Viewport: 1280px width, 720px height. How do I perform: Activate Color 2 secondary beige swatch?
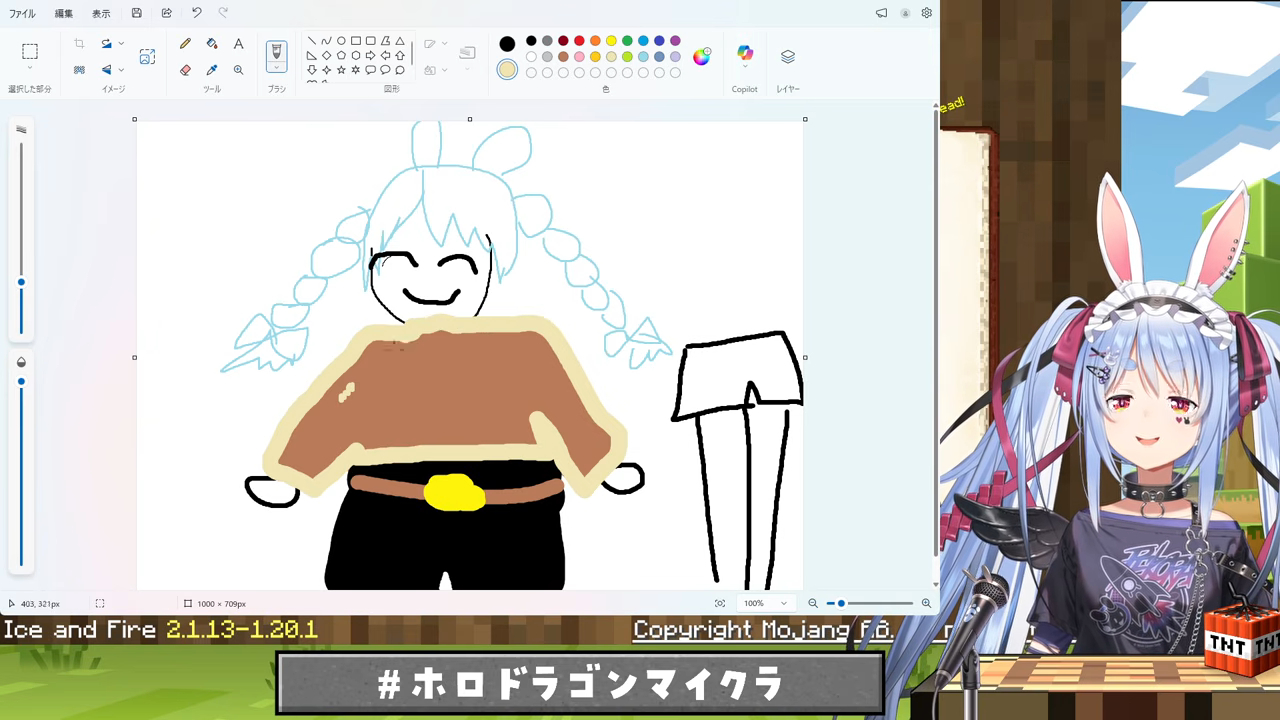507,70
